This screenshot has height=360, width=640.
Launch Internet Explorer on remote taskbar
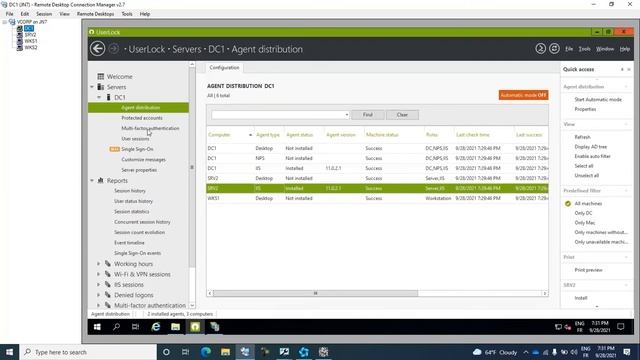[x=156, y=327]
